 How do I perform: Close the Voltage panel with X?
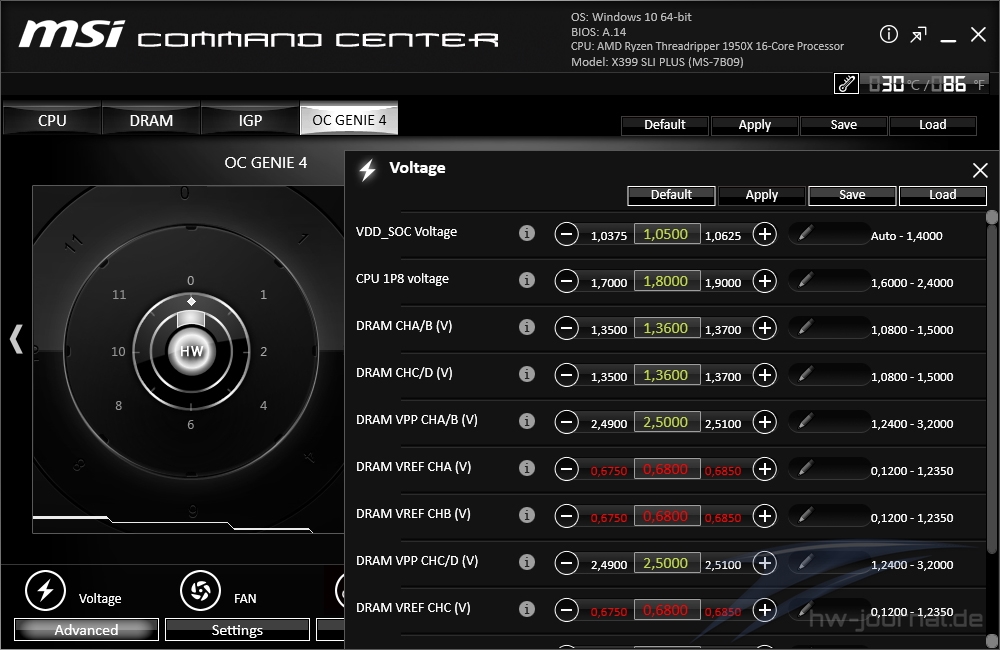tap(980, 170)
